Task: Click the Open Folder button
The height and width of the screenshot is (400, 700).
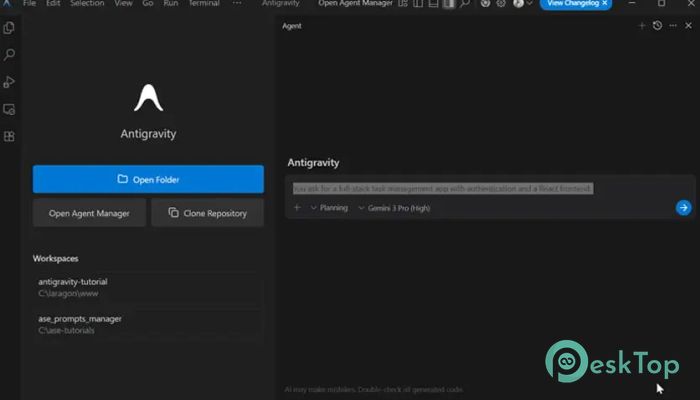Action: pos(148,179)
